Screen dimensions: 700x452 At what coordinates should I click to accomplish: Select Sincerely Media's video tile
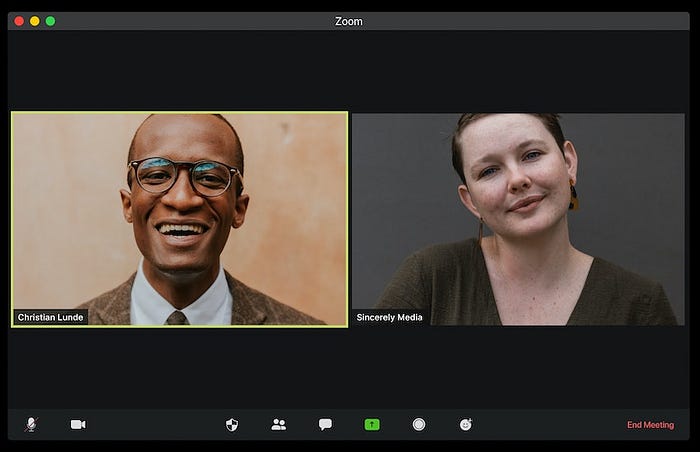pos(518,219)
